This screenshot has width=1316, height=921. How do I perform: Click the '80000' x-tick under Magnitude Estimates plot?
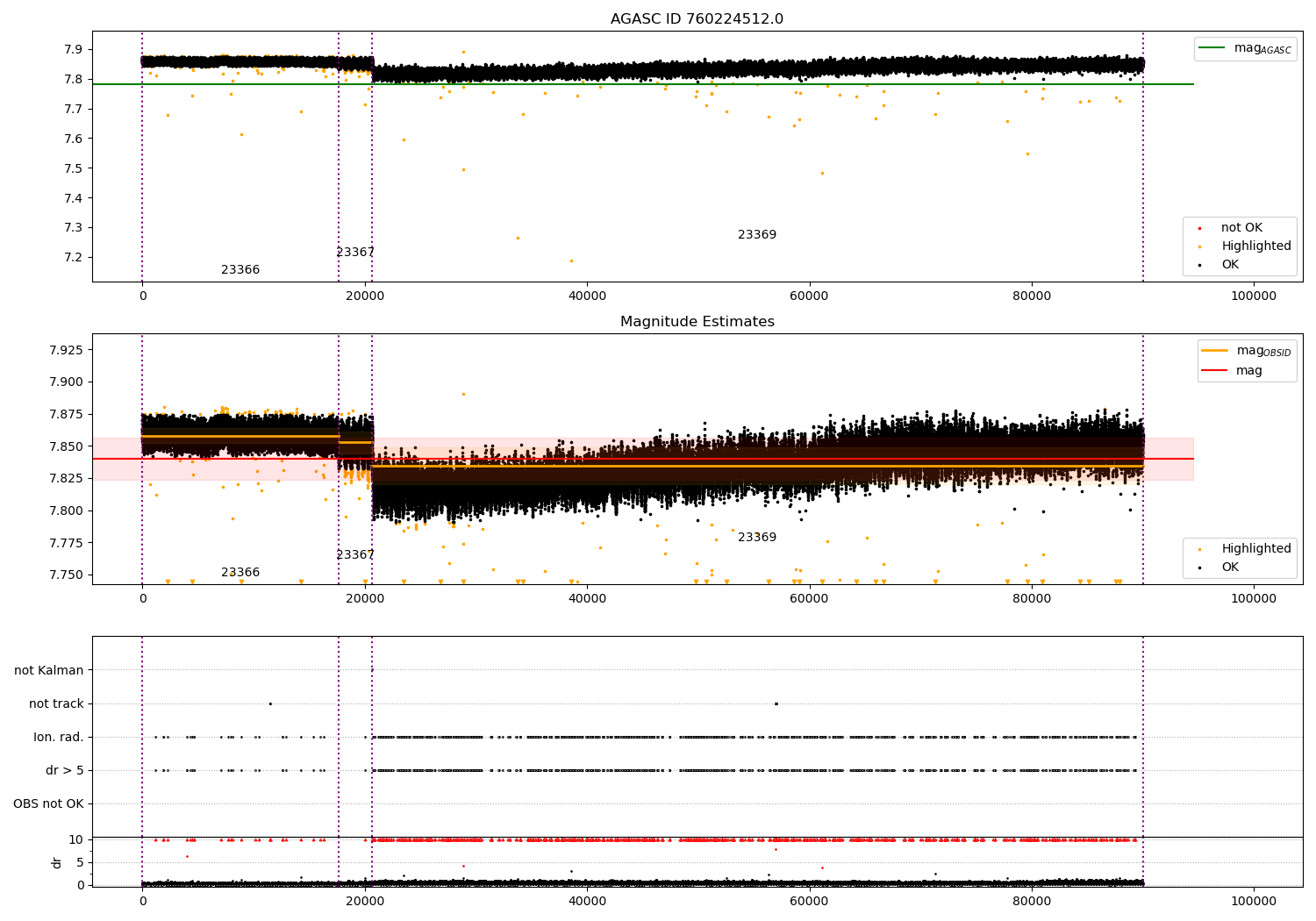tap(1032, 599)
